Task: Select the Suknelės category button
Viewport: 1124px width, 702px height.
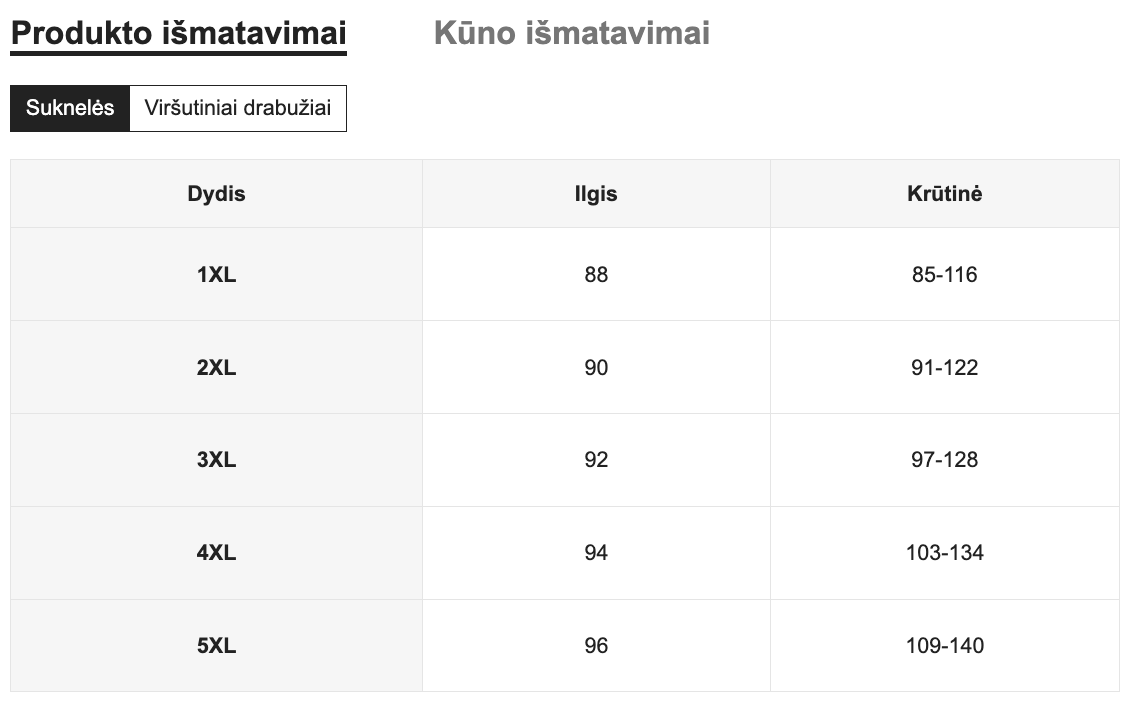Action: click(x=70, y=108)
